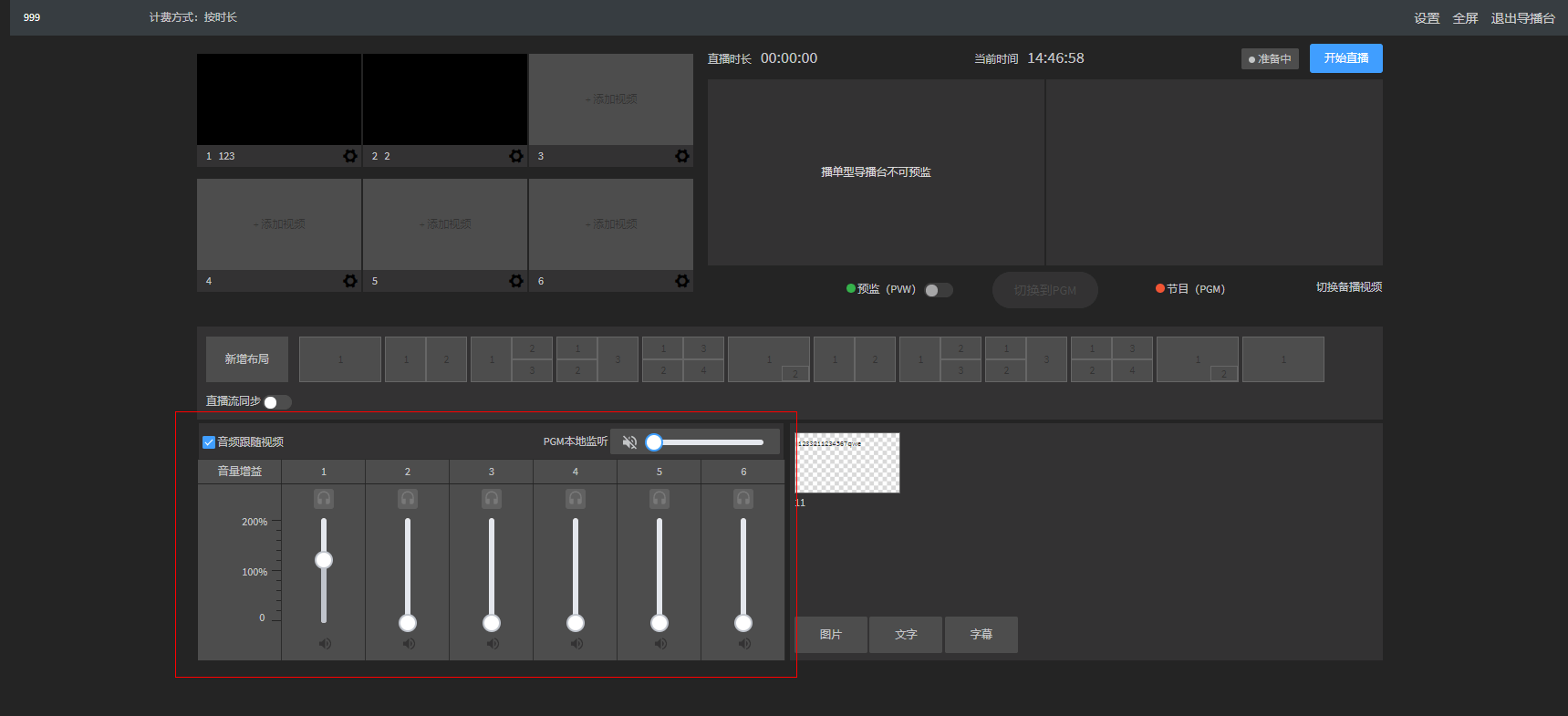Enable headphone monitoring on audio channel 4
Screen dimensions: 1568x716
576,499
